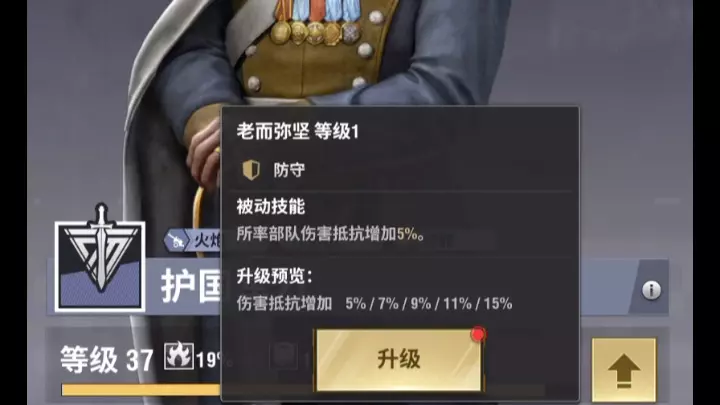Click the gold up-arrow promote button
Image resolution: width=720 pixels, height=405 pixels.
(x=624, y=371)
